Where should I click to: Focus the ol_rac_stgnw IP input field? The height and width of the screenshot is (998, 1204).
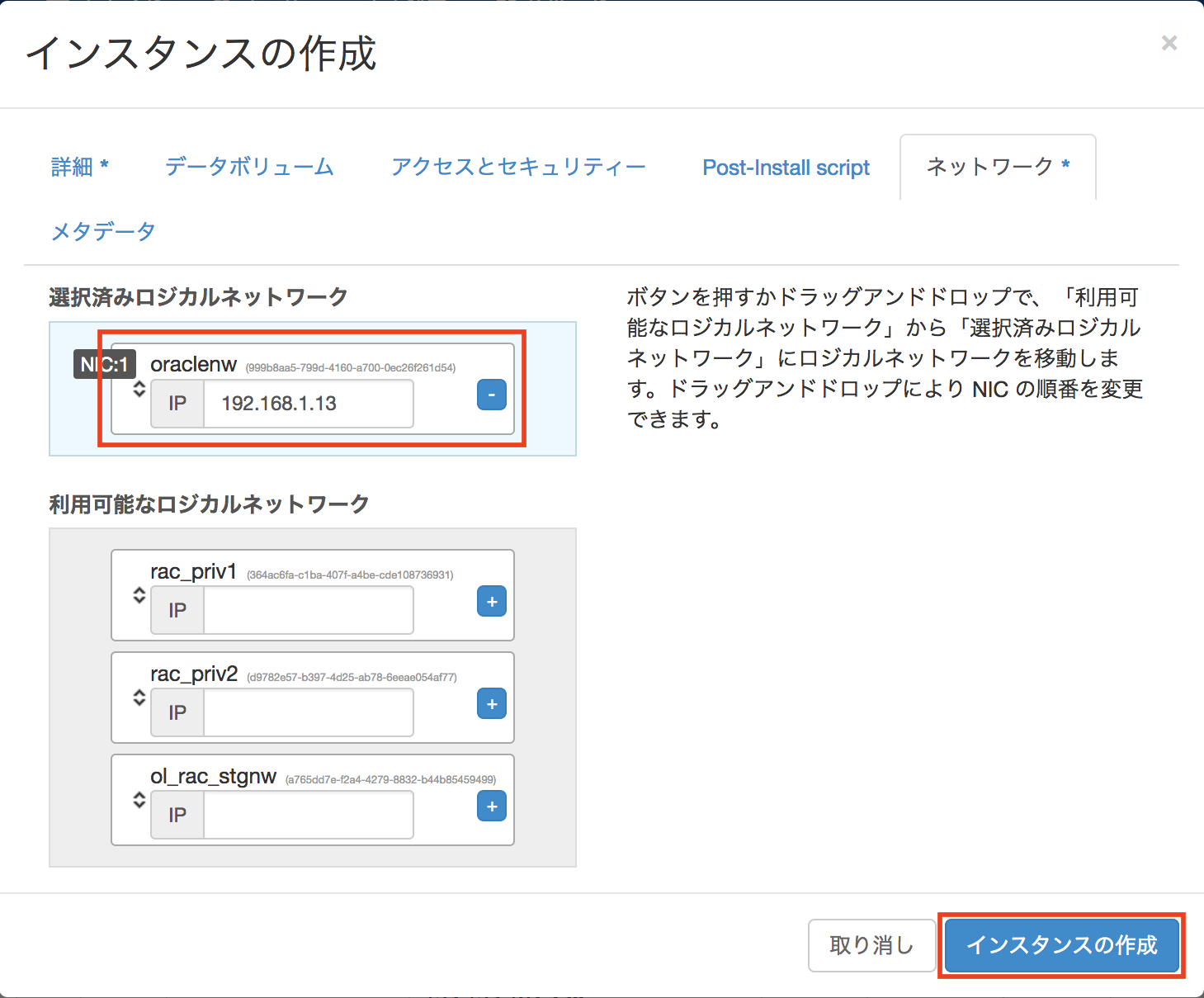point(308,815)
